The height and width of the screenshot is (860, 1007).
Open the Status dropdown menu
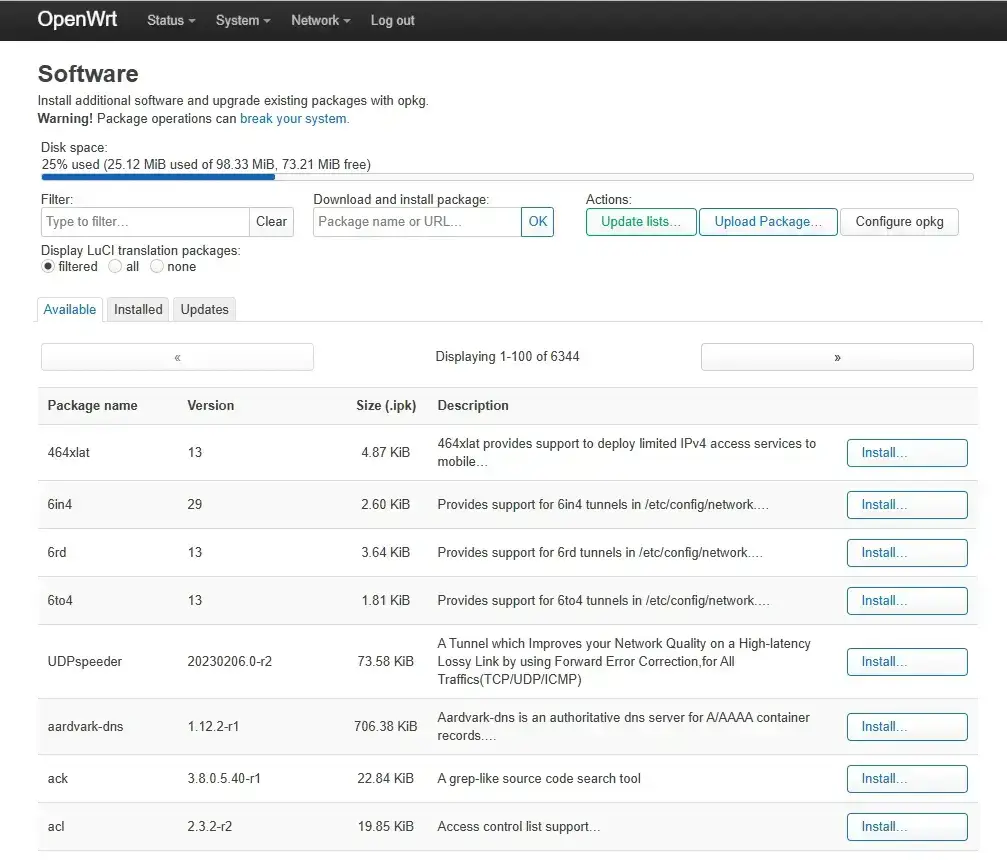pyautogui.click(x=170, y=20)
